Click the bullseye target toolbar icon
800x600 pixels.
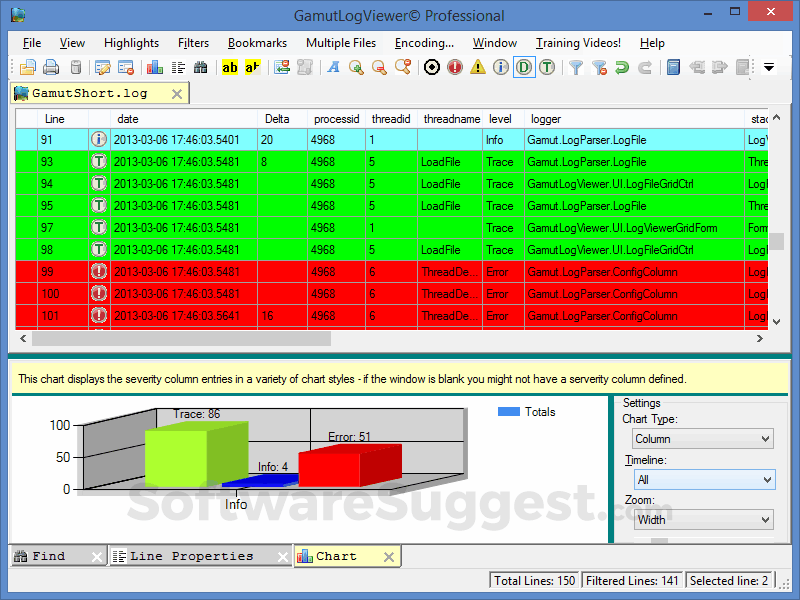(431, 67)
